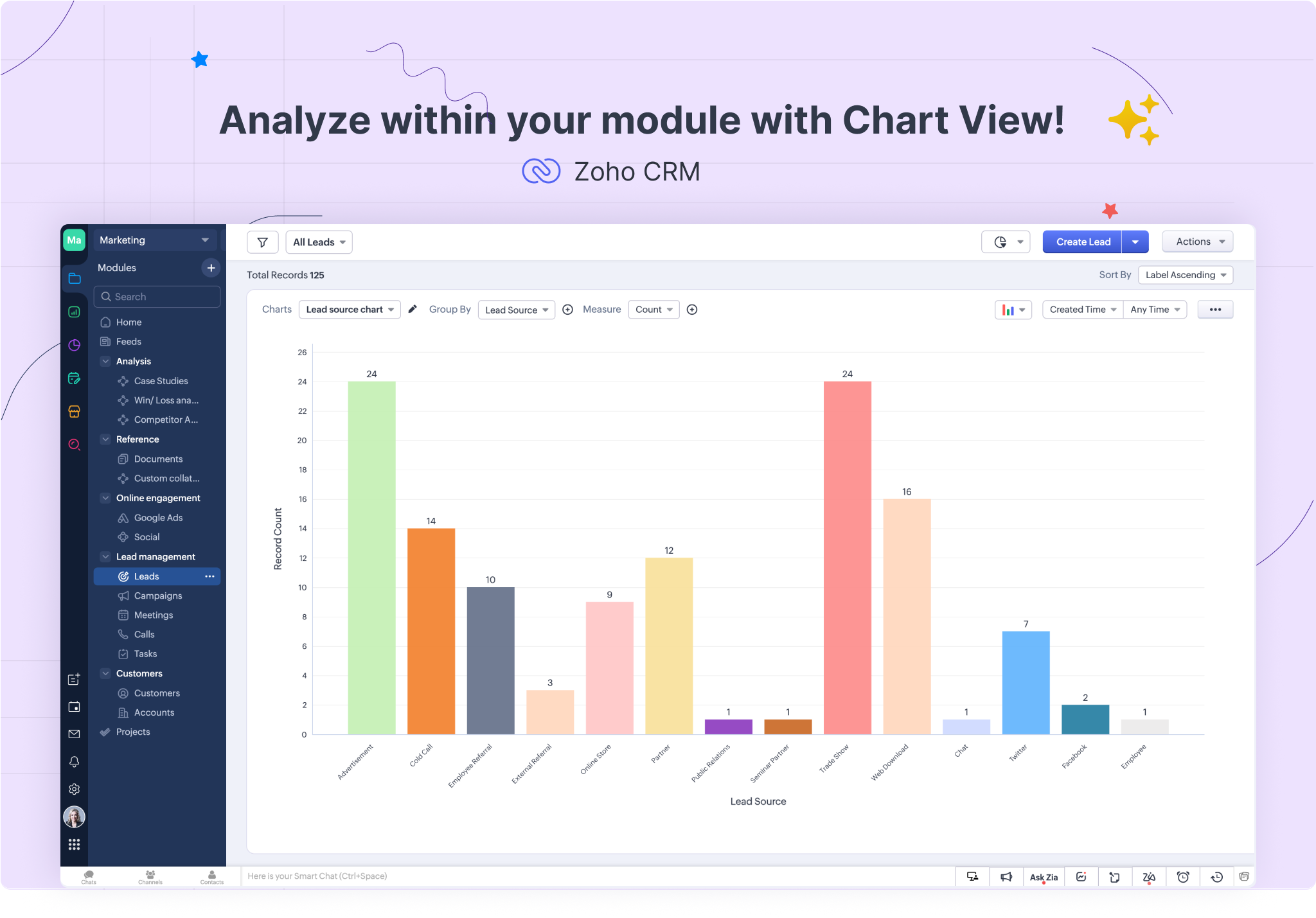The image size is (1316, 918).
Task: Click the Create Lead button
Action: coord(1084,242)
